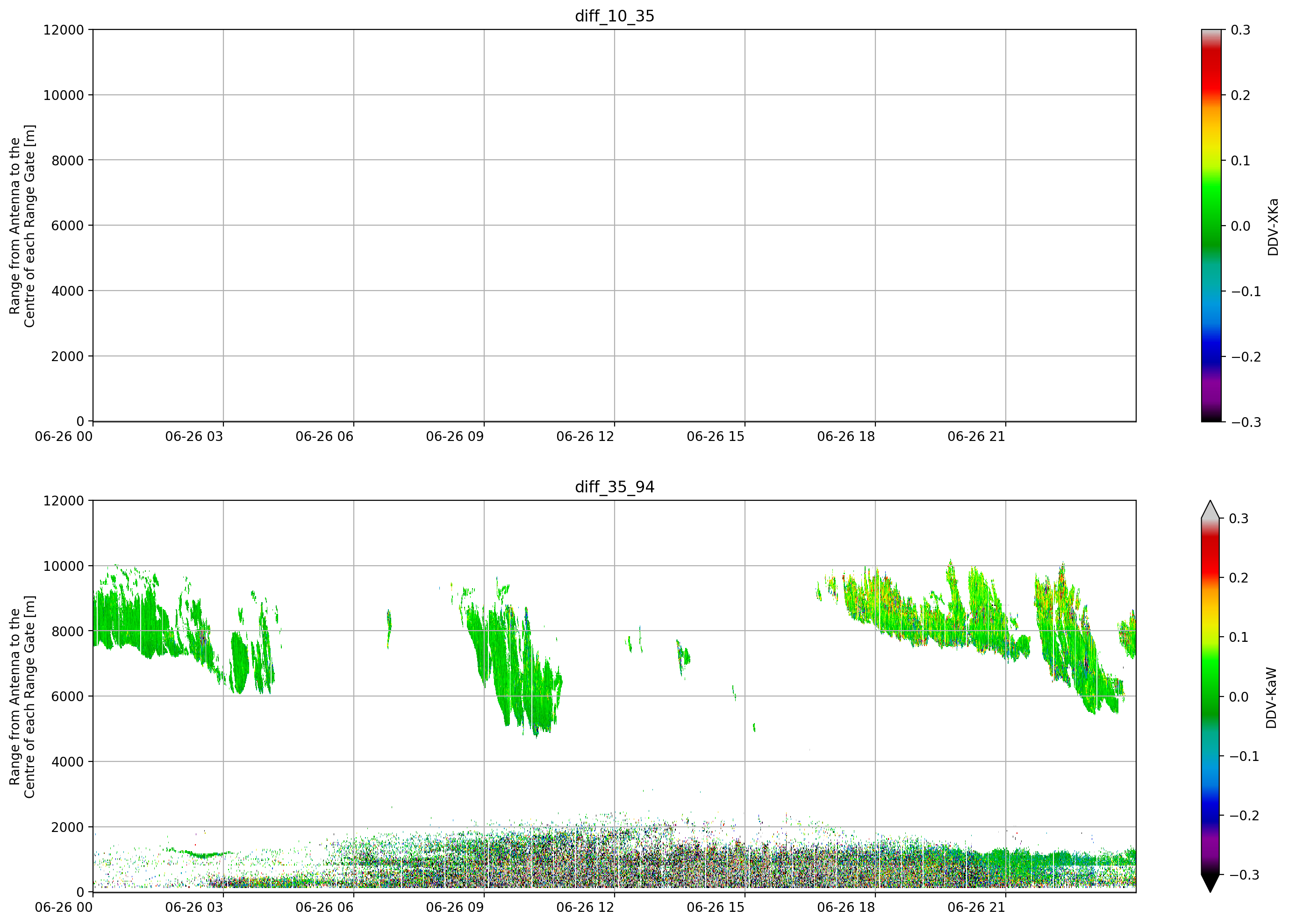Click "06-26 12" tick label under diff_10_35
This screenshot has height=924, width=1289.
[586, 436]
